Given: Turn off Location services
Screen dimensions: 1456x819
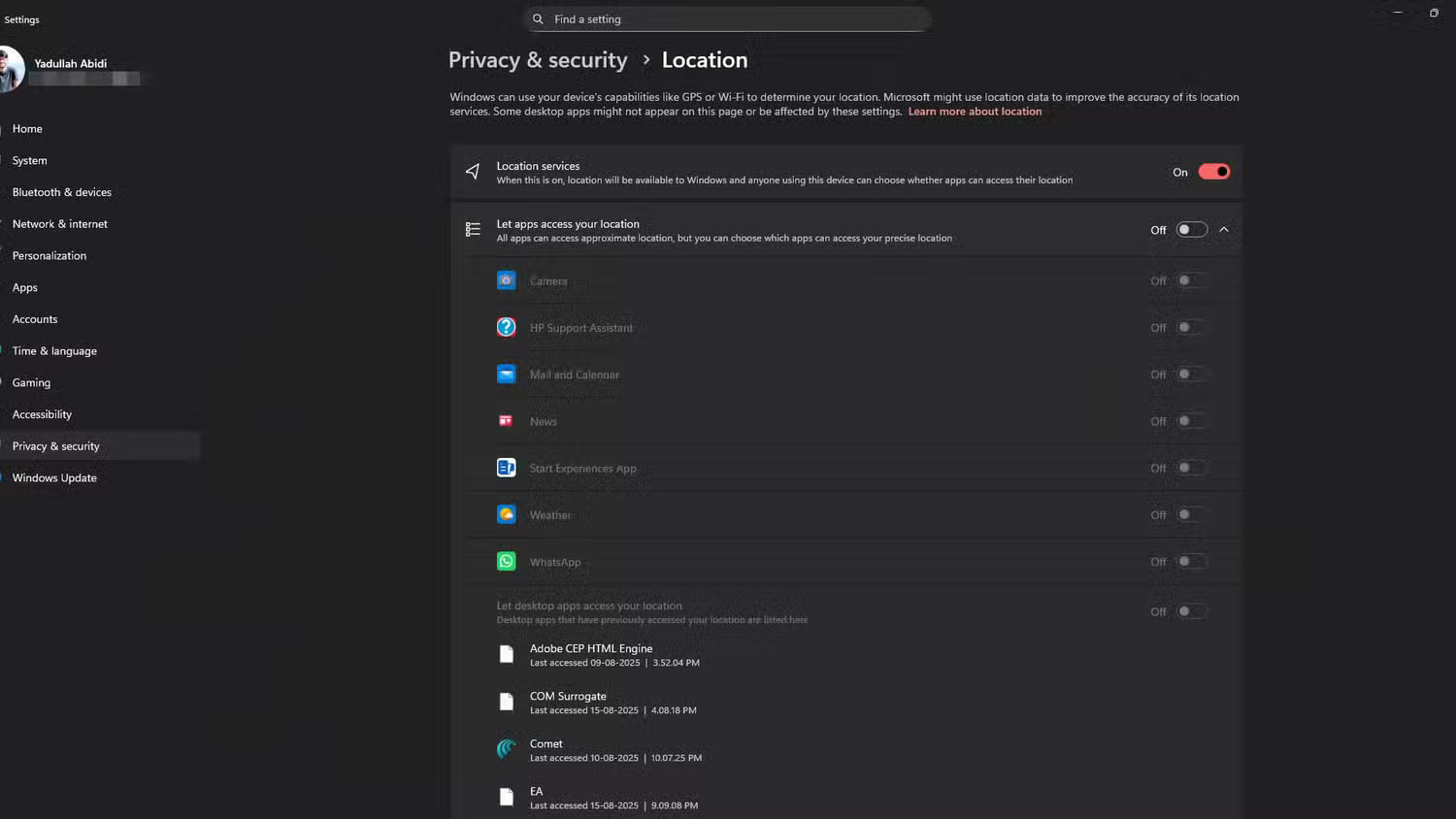Looking at the screenshot, I should click(x=1213, y=171).
